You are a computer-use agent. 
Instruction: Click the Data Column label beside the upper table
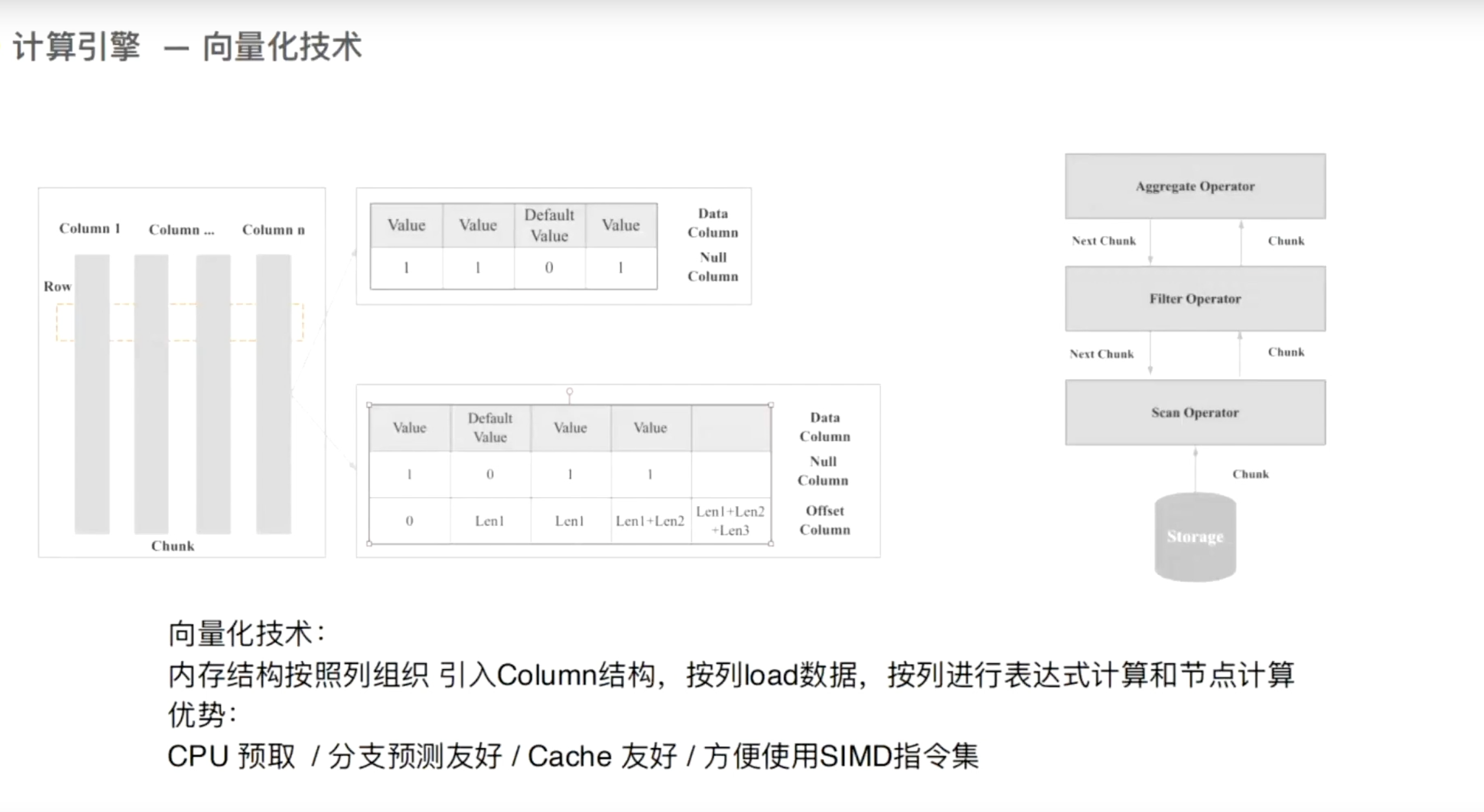tap(713, 223)
